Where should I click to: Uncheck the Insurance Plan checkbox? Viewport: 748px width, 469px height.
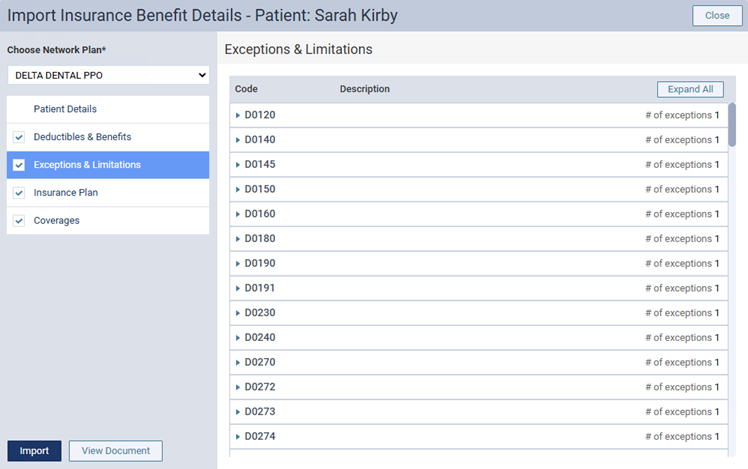click(x=19, y=193)
